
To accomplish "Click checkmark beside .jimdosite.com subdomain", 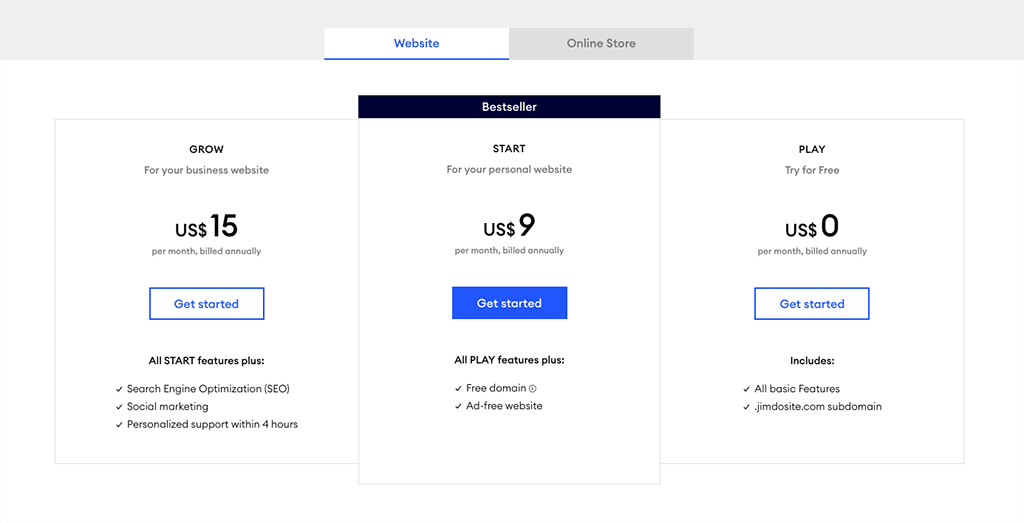I will [746, 407].
